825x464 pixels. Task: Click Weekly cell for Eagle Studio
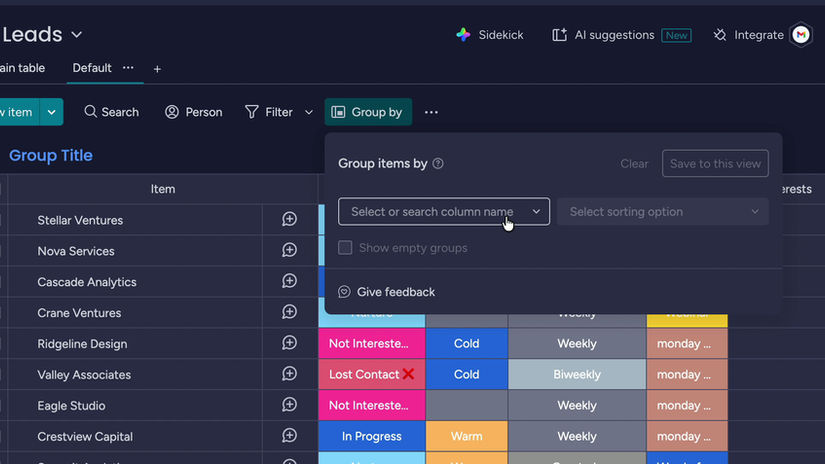(x=577, y=406)
